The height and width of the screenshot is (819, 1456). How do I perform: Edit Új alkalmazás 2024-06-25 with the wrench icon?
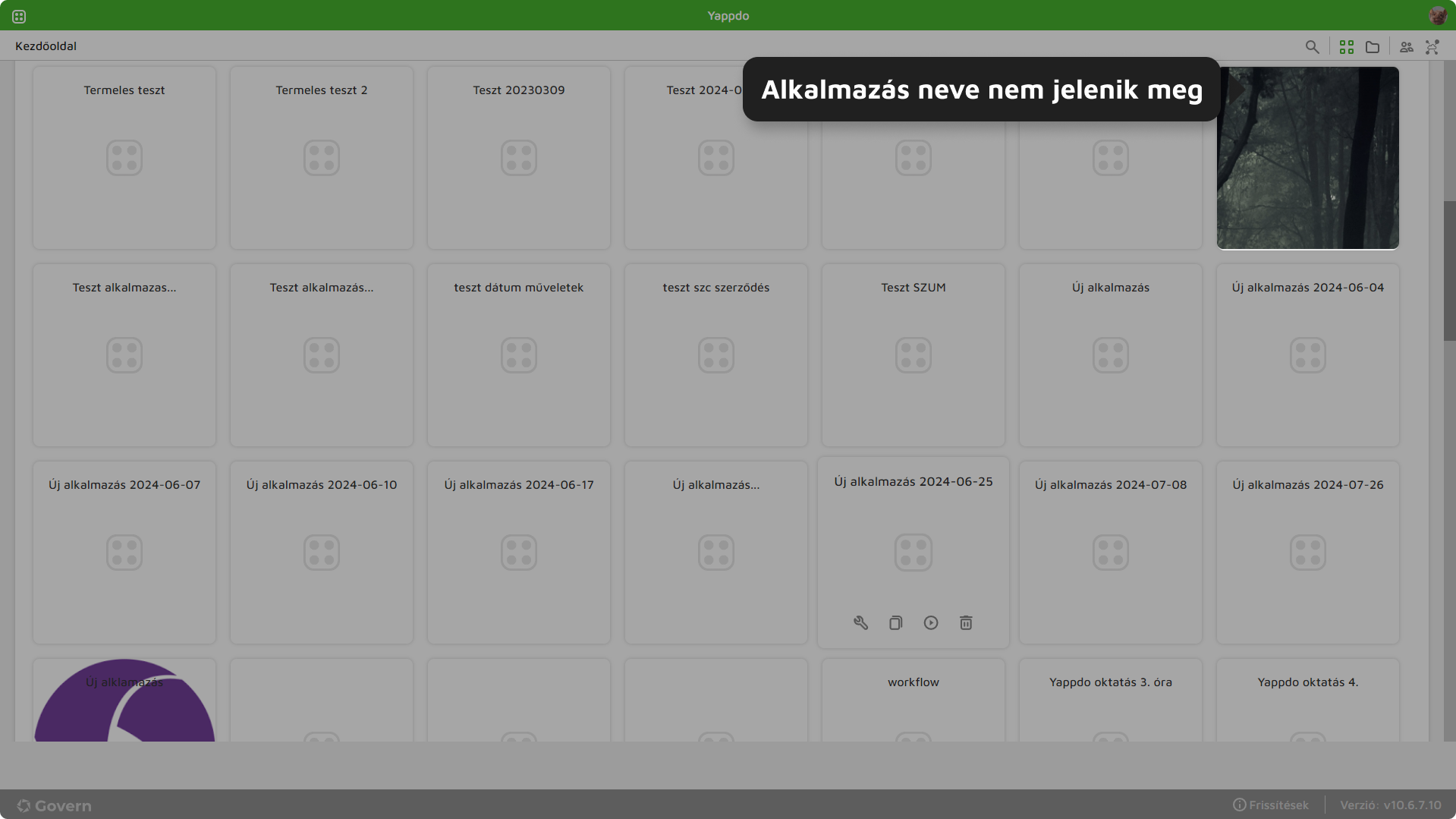click(860, 622)
